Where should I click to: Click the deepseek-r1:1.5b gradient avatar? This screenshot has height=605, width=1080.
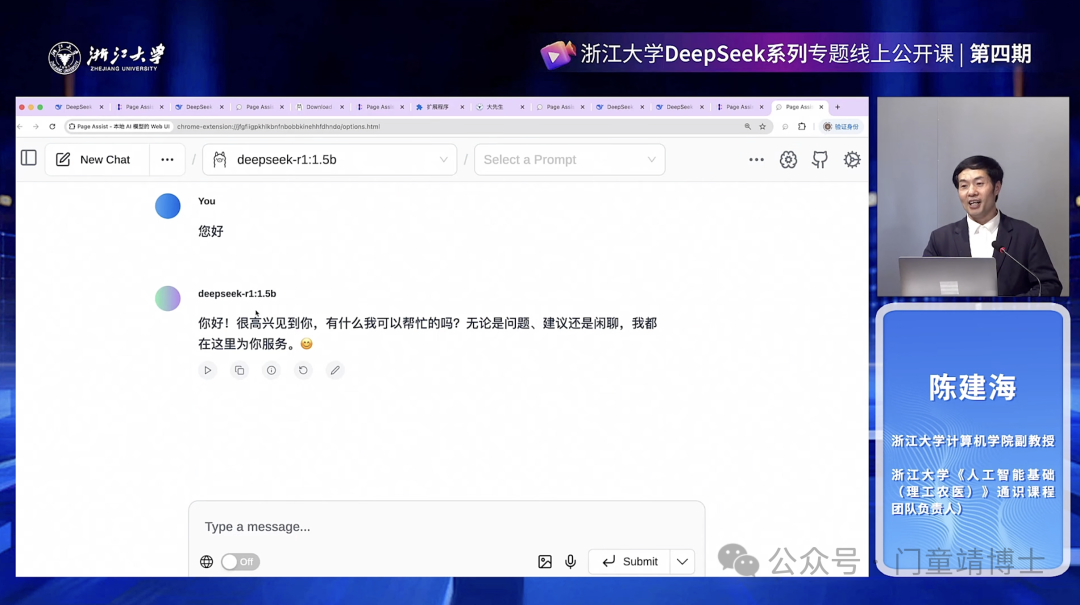(x=167, y=298)
